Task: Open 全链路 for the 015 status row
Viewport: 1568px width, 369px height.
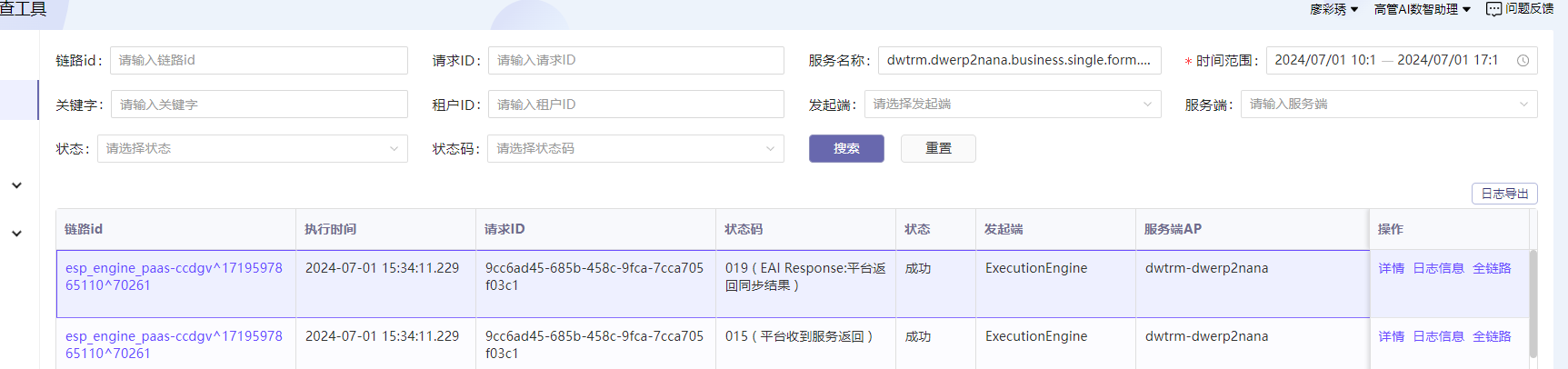Action: [1492, 336]
